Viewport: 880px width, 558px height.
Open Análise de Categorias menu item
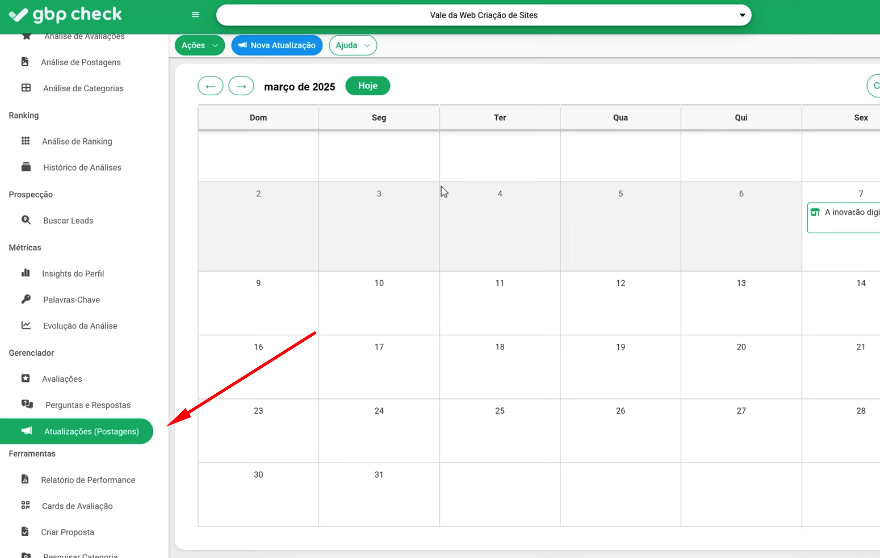click(x=83, y=88)
